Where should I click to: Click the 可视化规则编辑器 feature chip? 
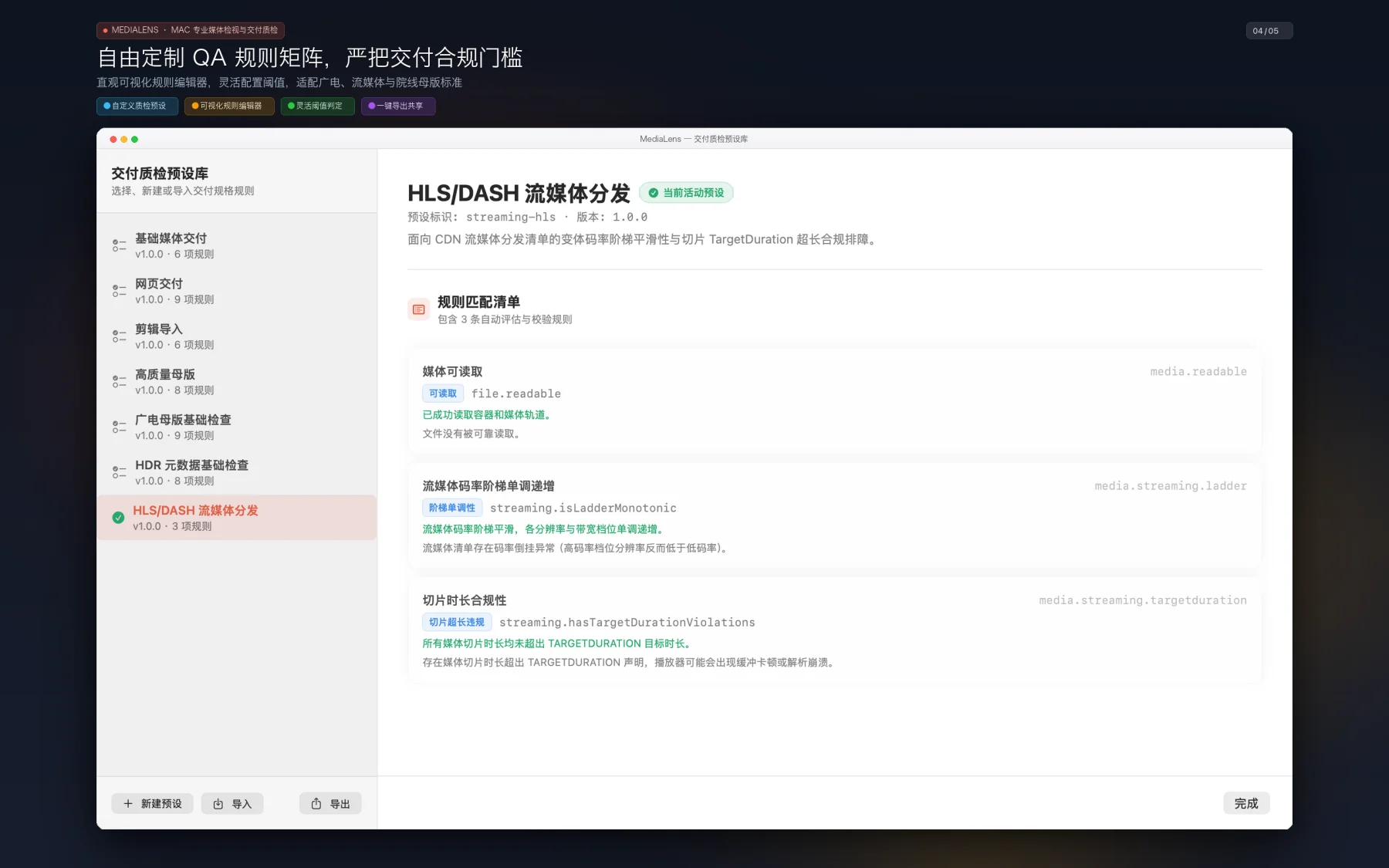(x=229, y=106)
